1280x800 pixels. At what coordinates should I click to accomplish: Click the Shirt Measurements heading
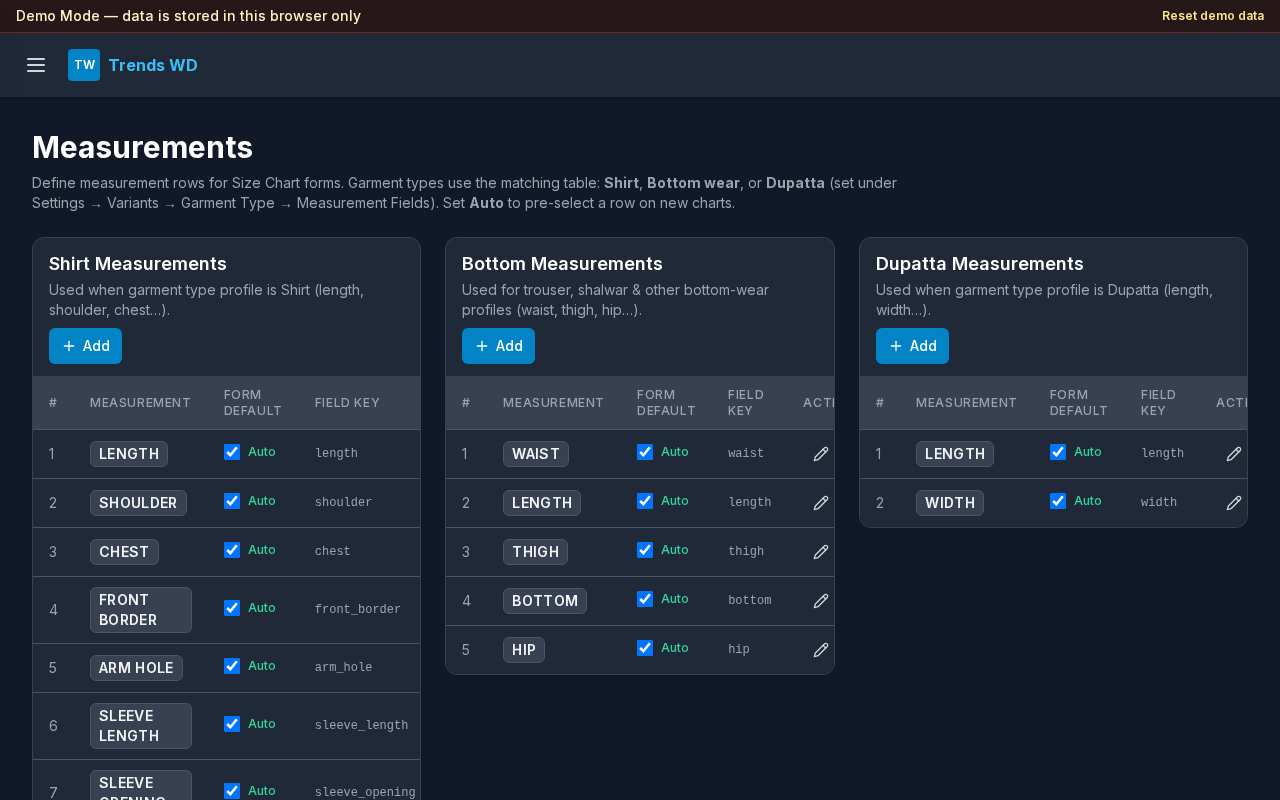(138, 264)
